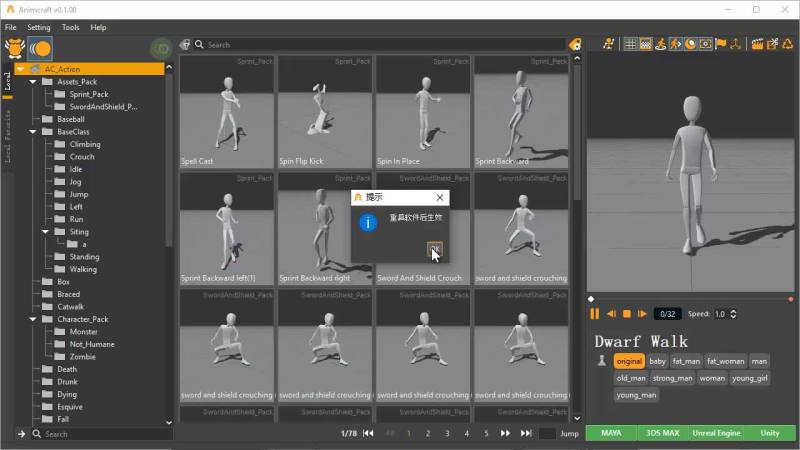Click the recycle triangle icon
The image size is (800, 450).
tap(788, 44)
